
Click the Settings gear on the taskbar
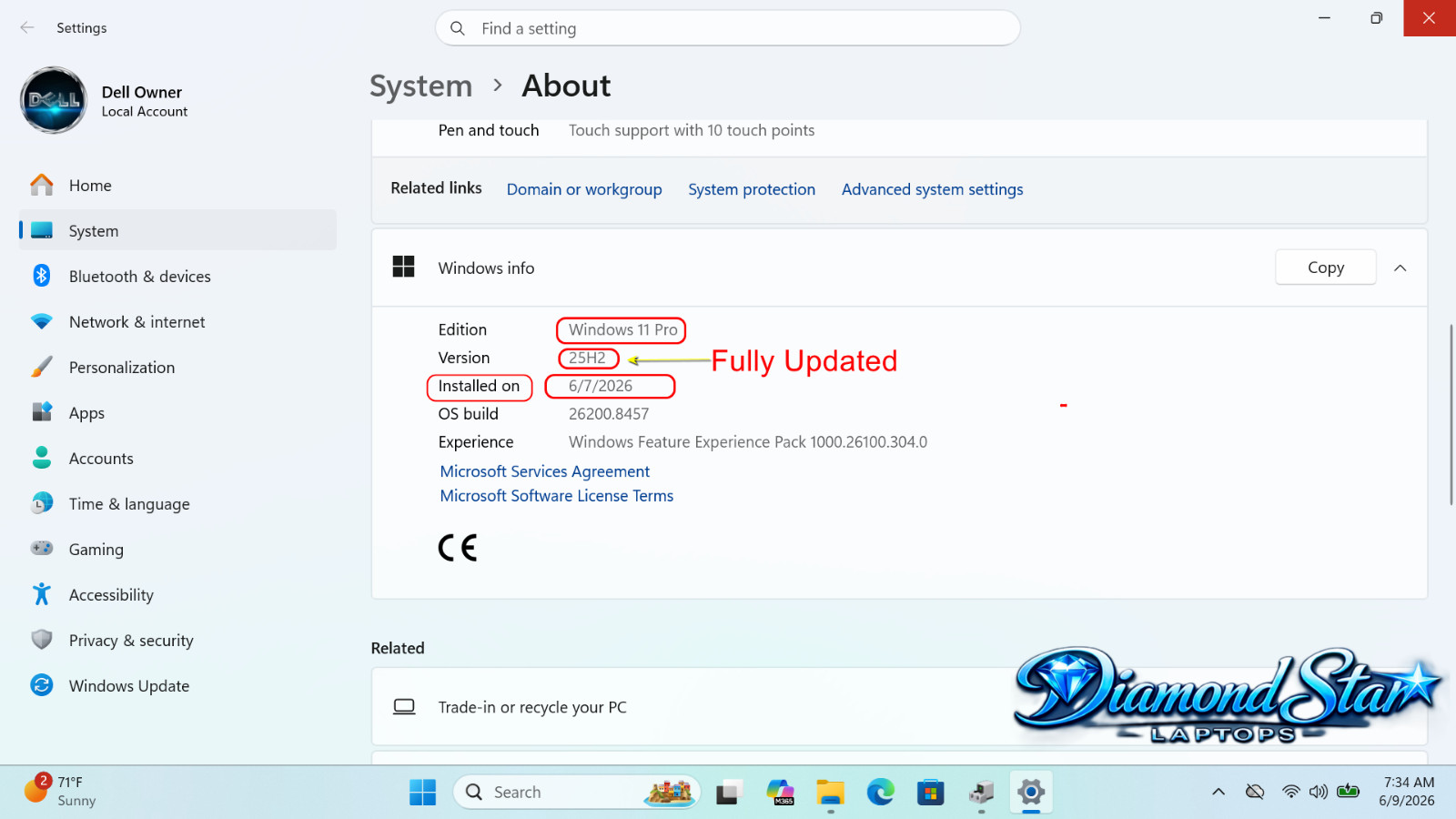coord(1031,793)
